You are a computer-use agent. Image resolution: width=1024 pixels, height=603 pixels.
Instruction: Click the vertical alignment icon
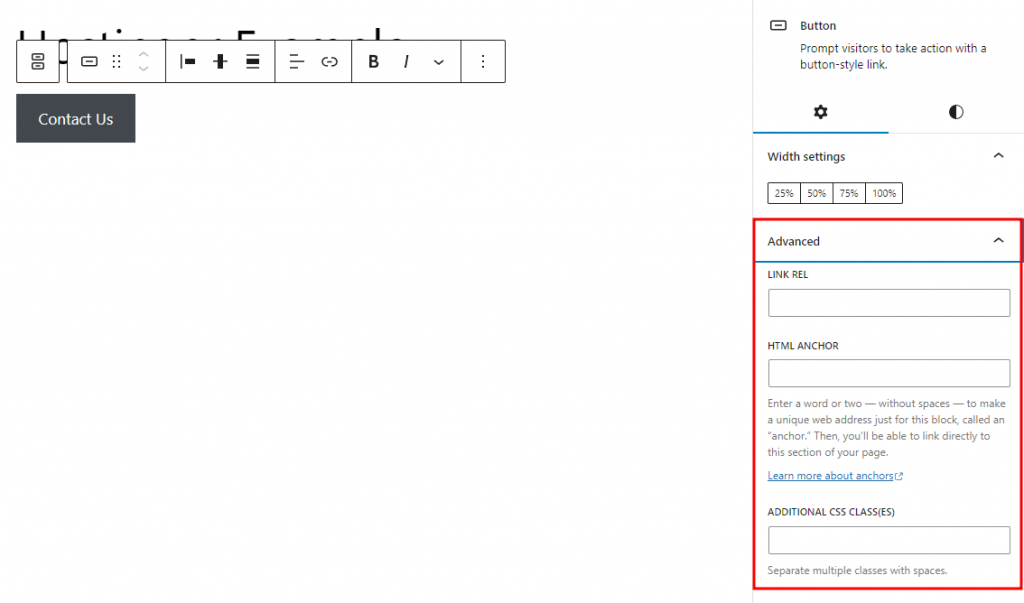(x=220, y=61)
